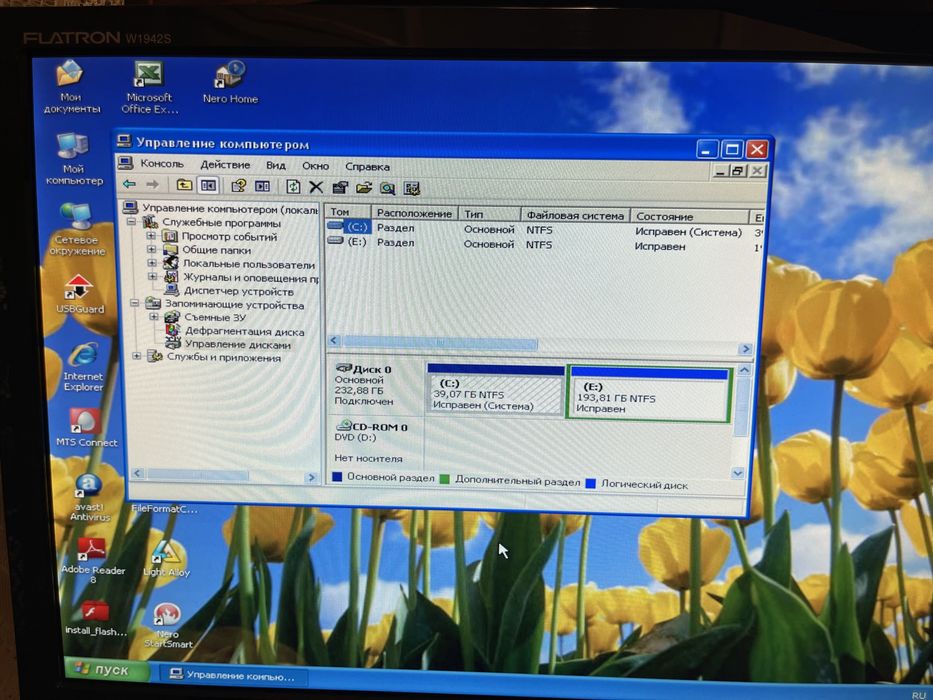Select Диспетчер устройств in the tree
This screenshot has width=933, height=700.
click(x=239, y=291)
